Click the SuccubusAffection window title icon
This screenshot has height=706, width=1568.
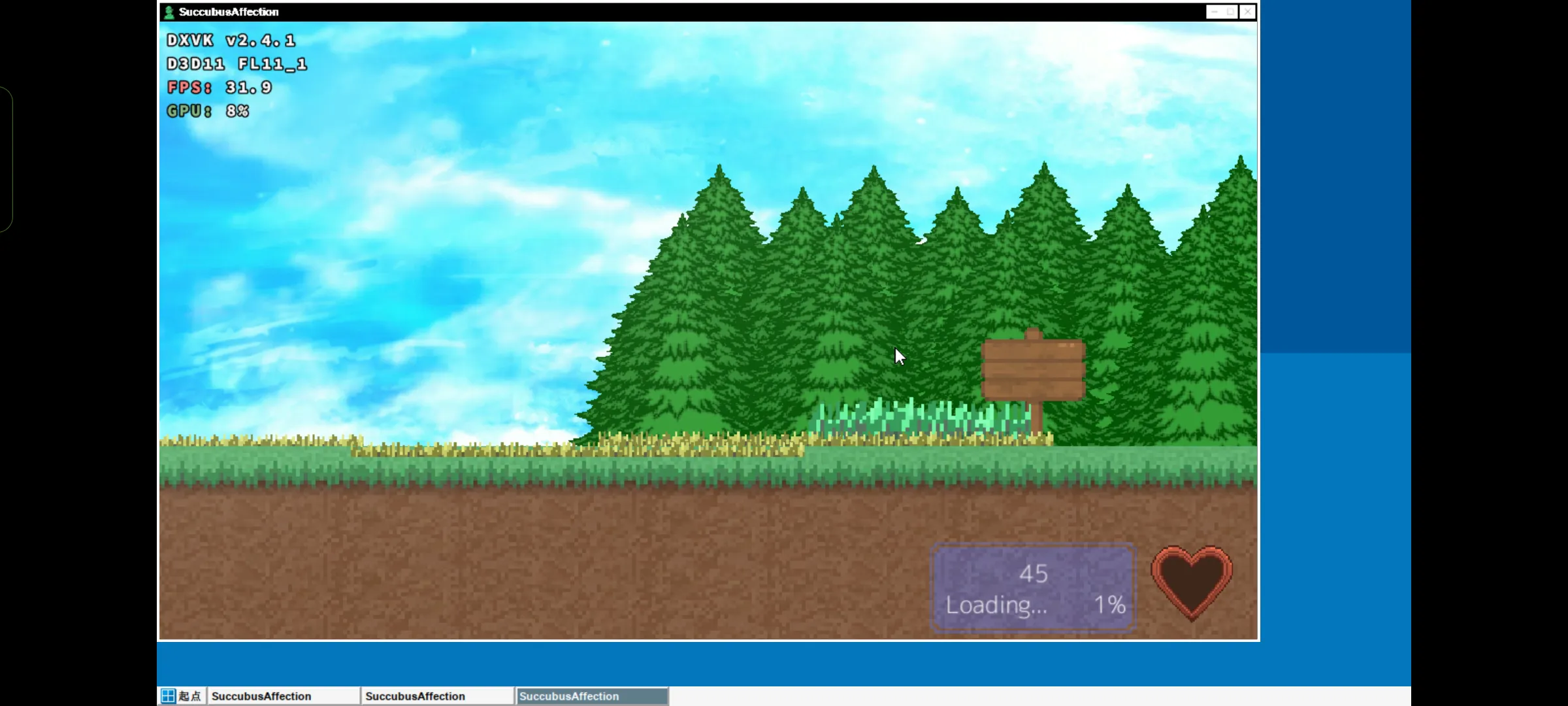point(169,12)
